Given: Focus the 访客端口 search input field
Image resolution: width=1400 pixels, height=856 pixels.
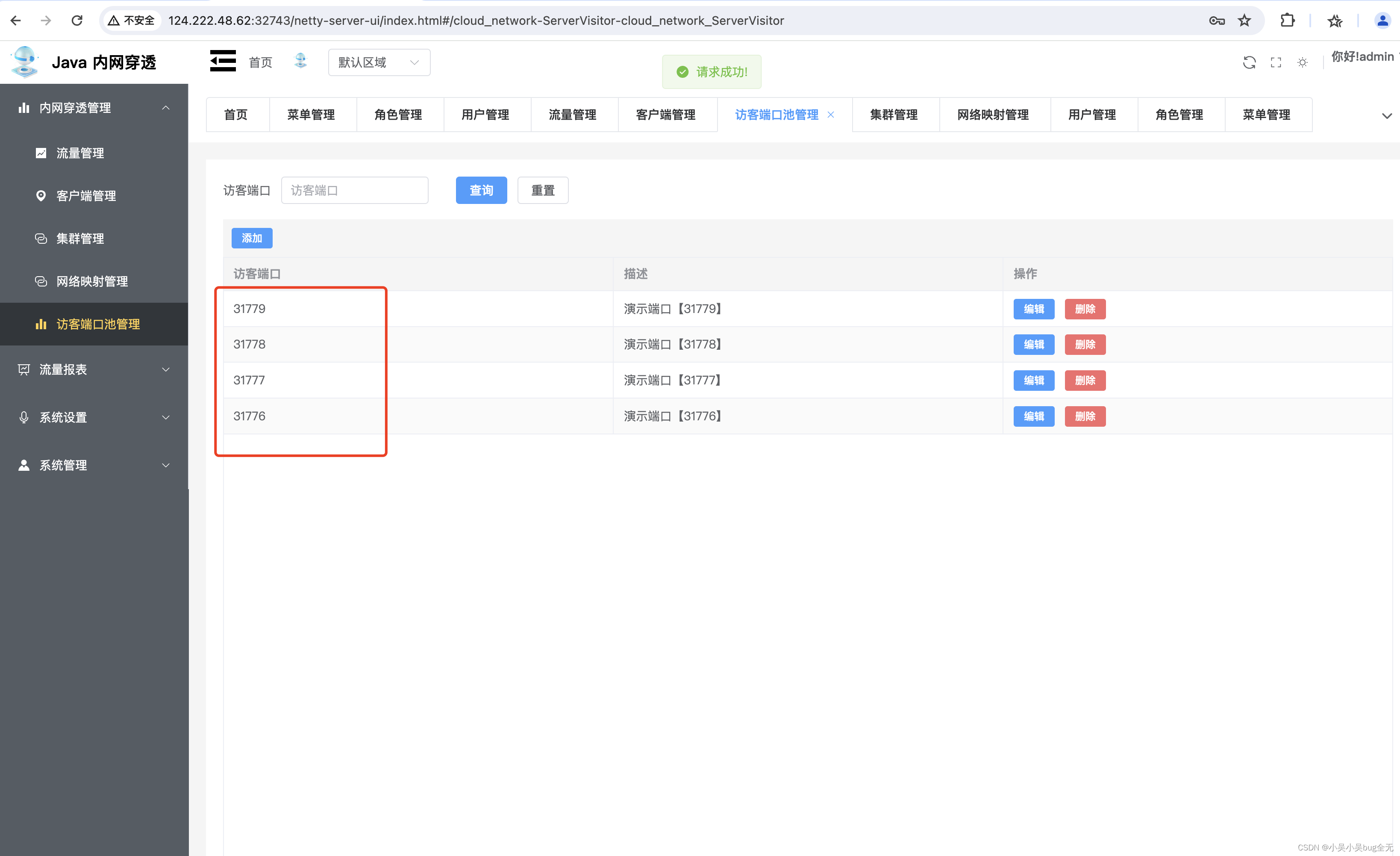Looking at the screenshot, I should pyautogui.click(x=355, y=190).
